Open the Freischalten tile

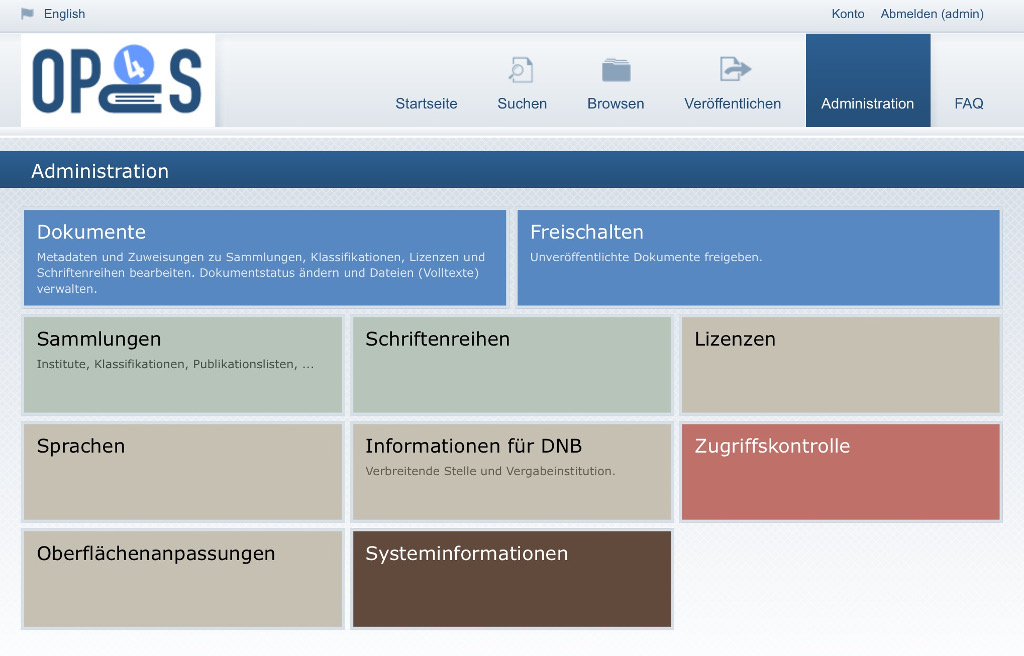[758, 257]
